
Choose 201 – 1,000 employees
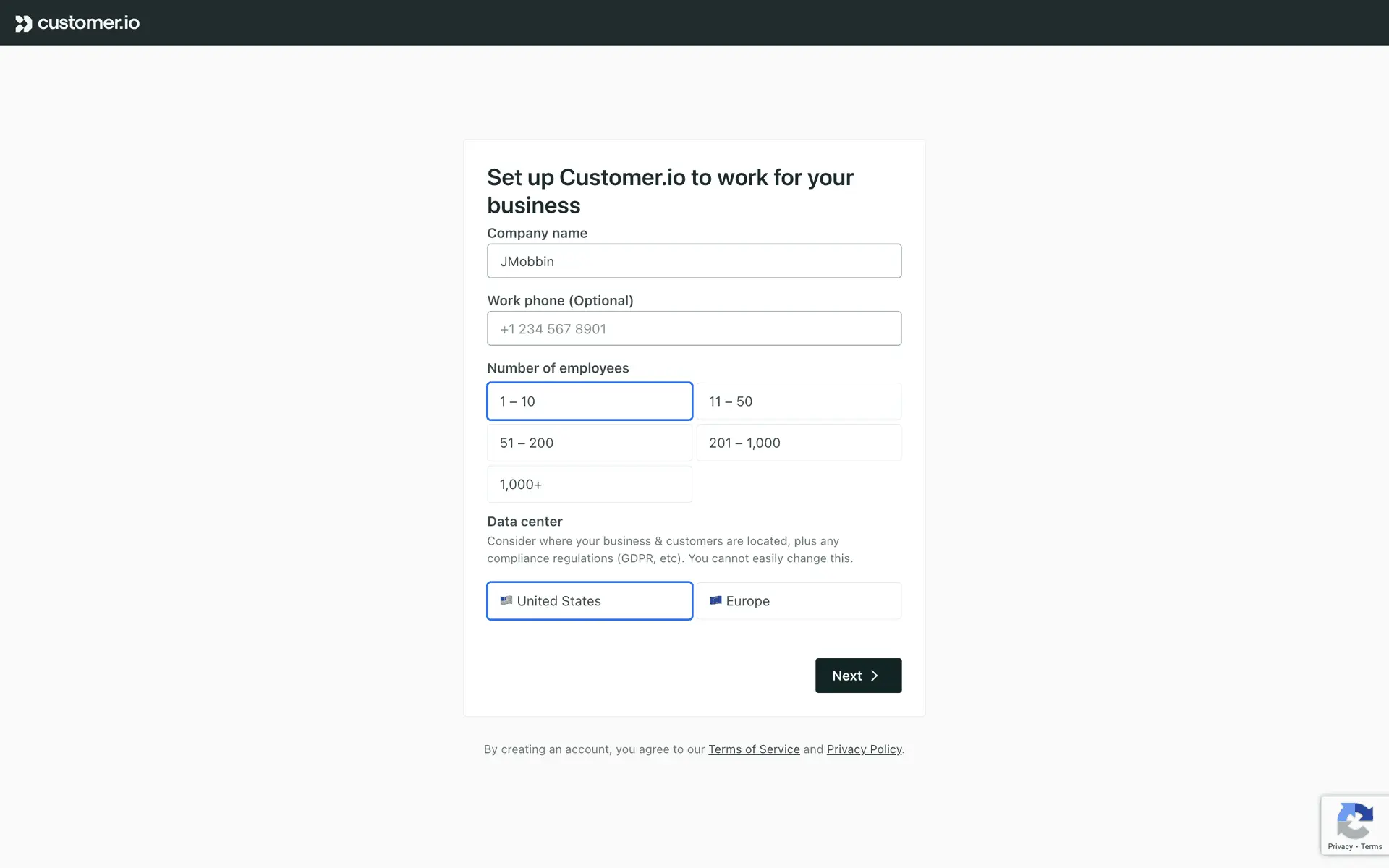click(799, 443)
